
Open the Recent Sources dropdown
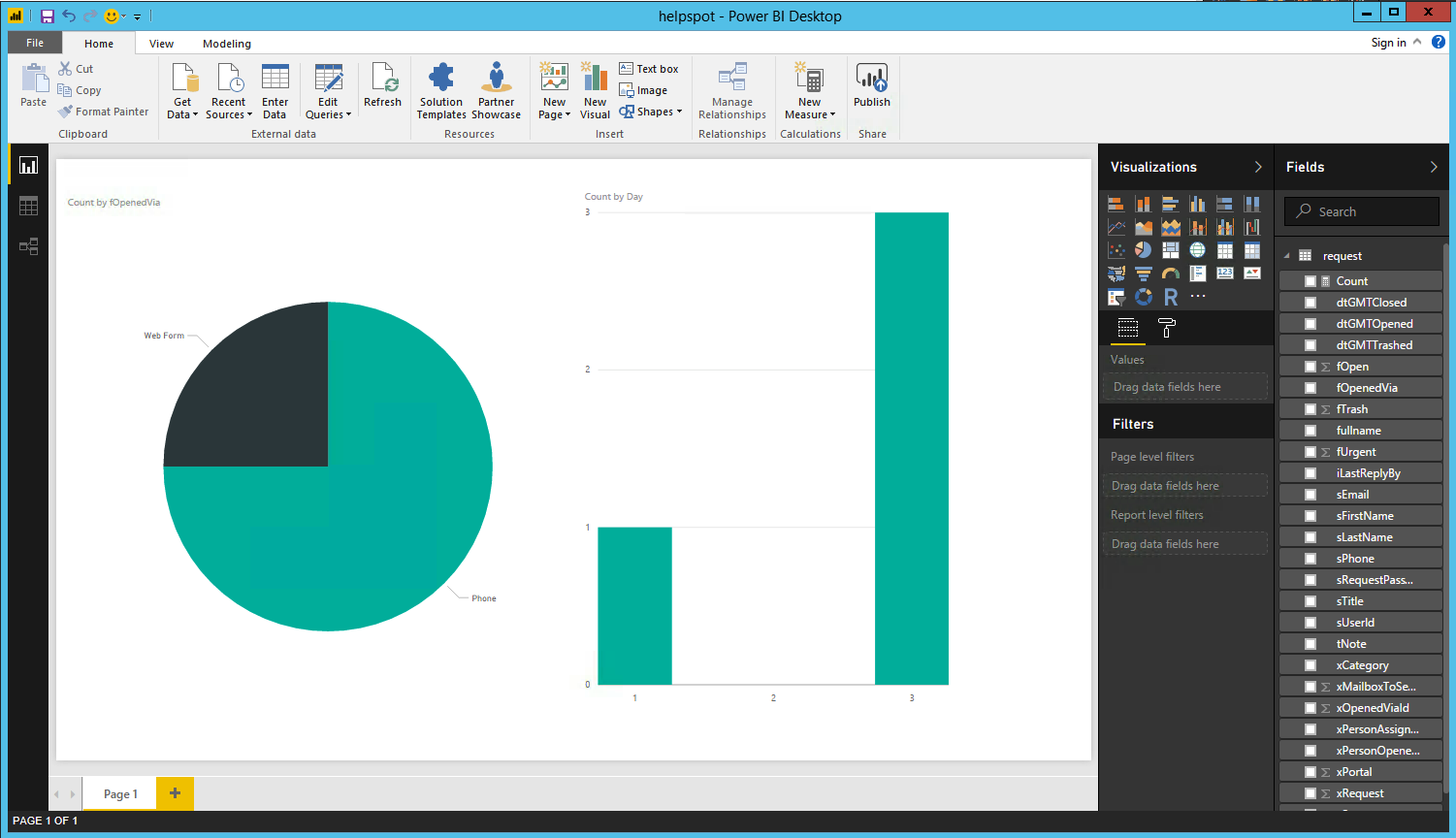(229, 91)
